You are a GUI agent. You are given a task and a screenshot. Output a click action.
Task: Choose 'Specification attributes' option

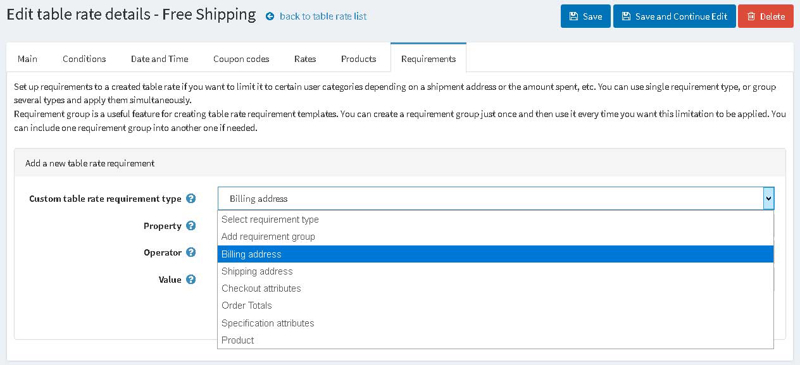click(x=495, y=323)
